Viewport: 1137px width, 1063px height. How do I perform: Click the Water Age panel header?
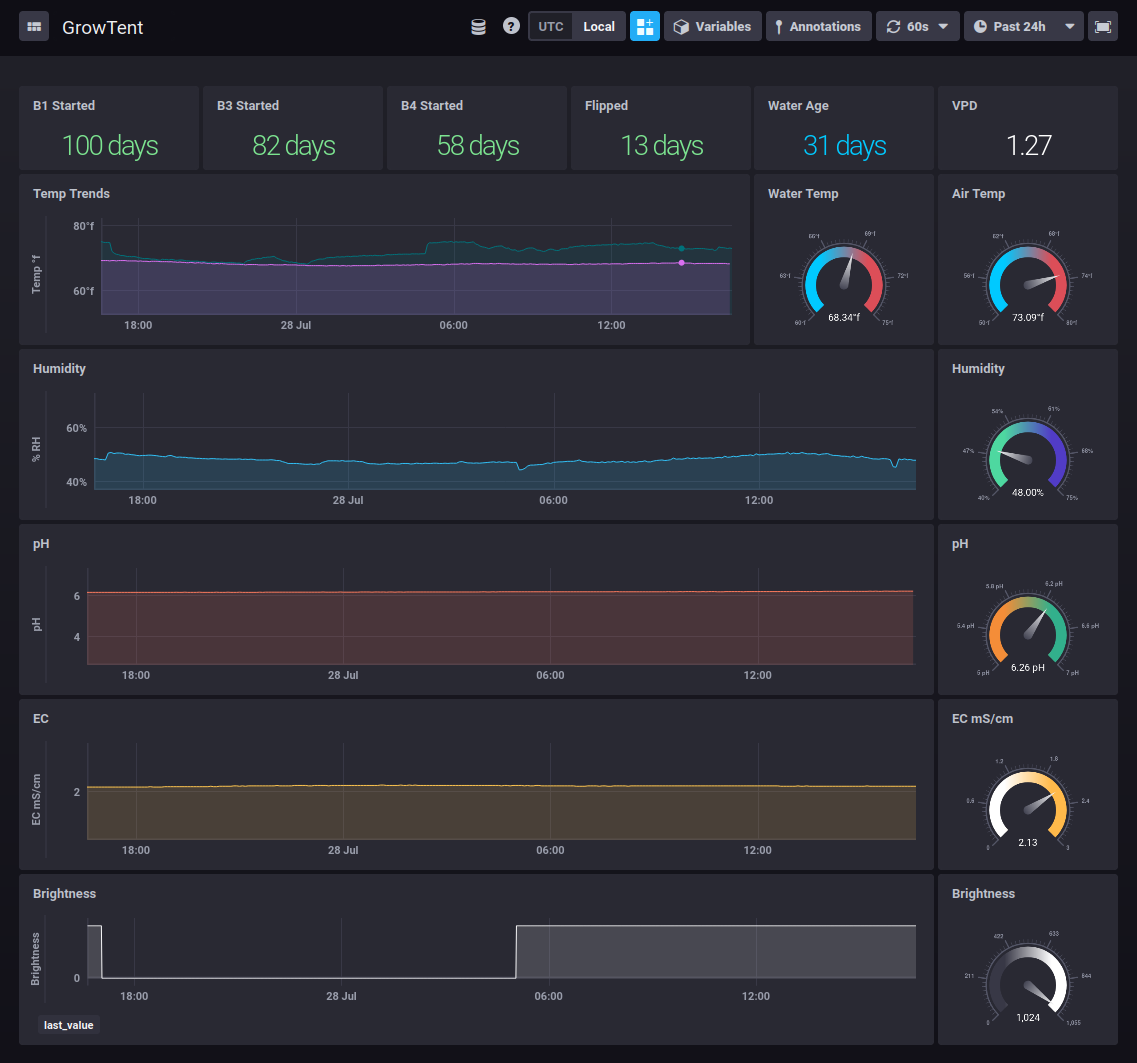click(798, 106)
